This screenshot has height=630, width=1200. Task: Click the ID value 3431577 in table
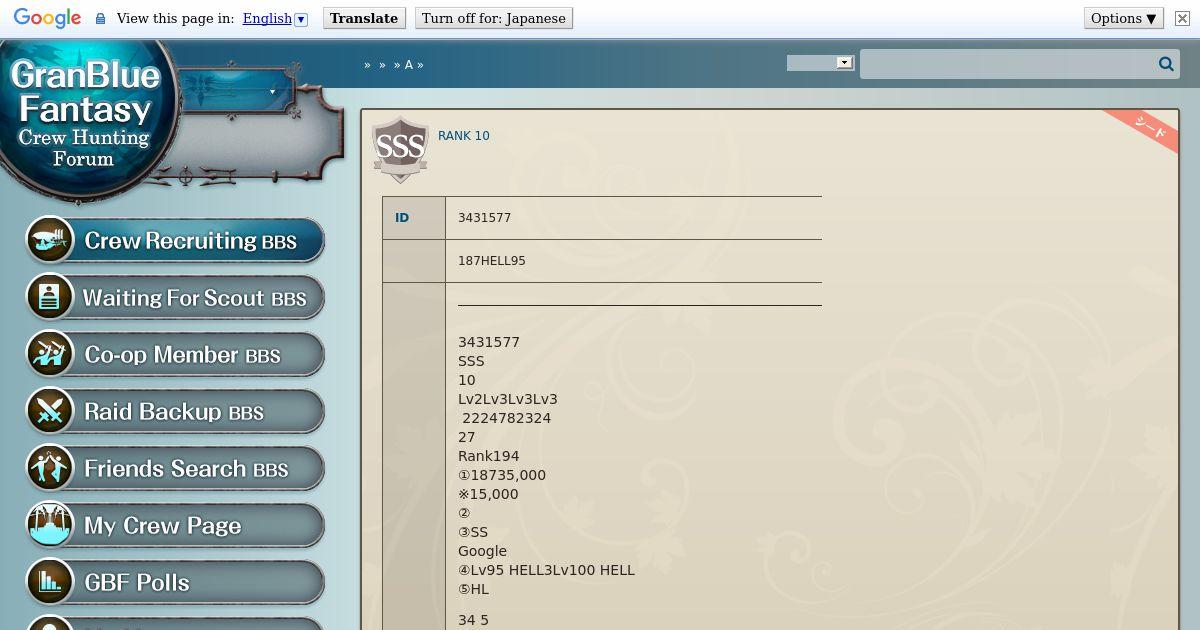click(x=484, y=218)
